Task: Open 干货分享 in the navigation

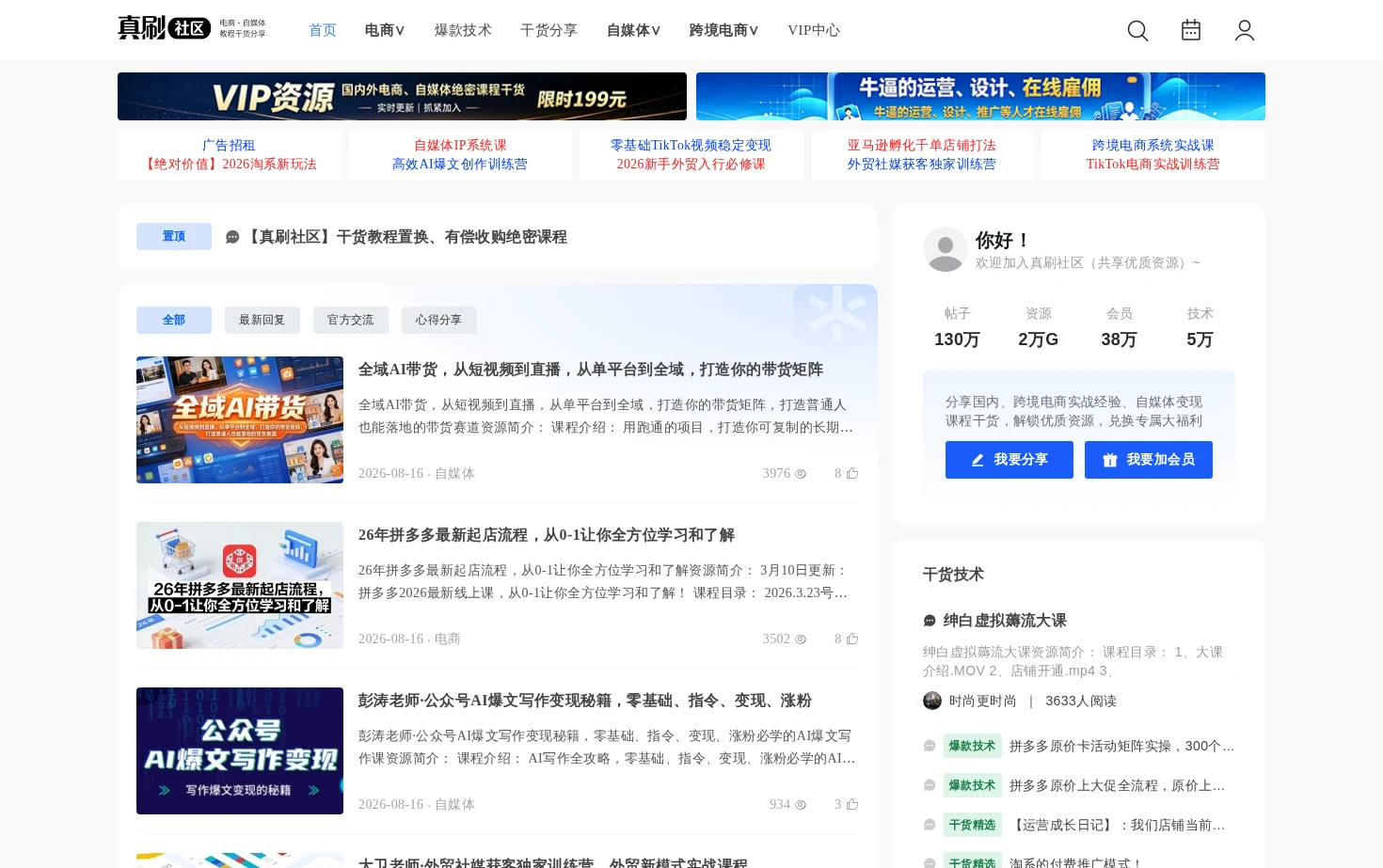Action: [x=549, y=30]
